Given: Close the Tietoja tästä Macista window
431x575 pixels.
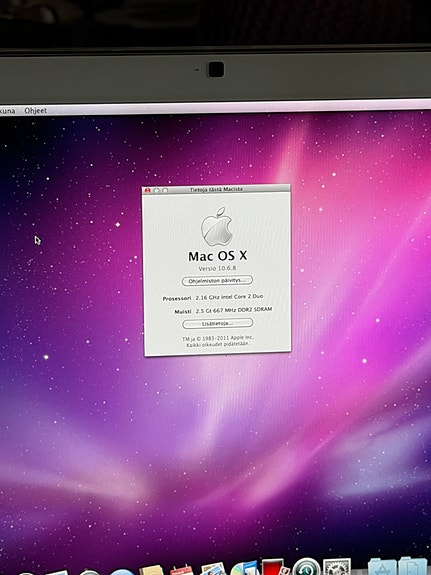Looking at the screenshot, I should pyautogui.click(x=148, y=191).
